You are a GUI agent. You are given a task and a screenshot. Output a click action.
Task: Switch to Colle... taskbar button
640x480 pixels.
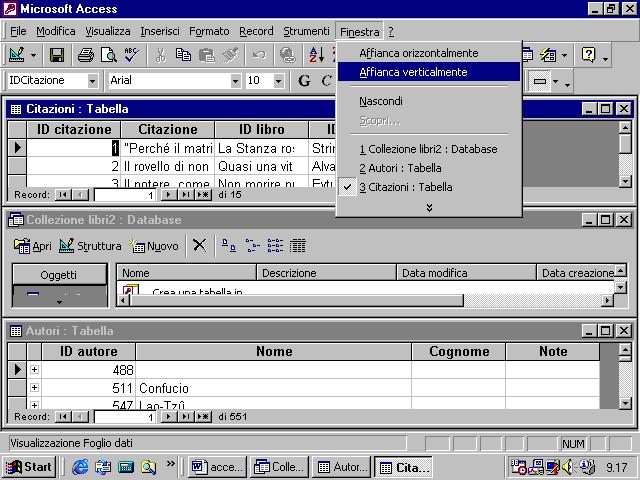(279, 467)
